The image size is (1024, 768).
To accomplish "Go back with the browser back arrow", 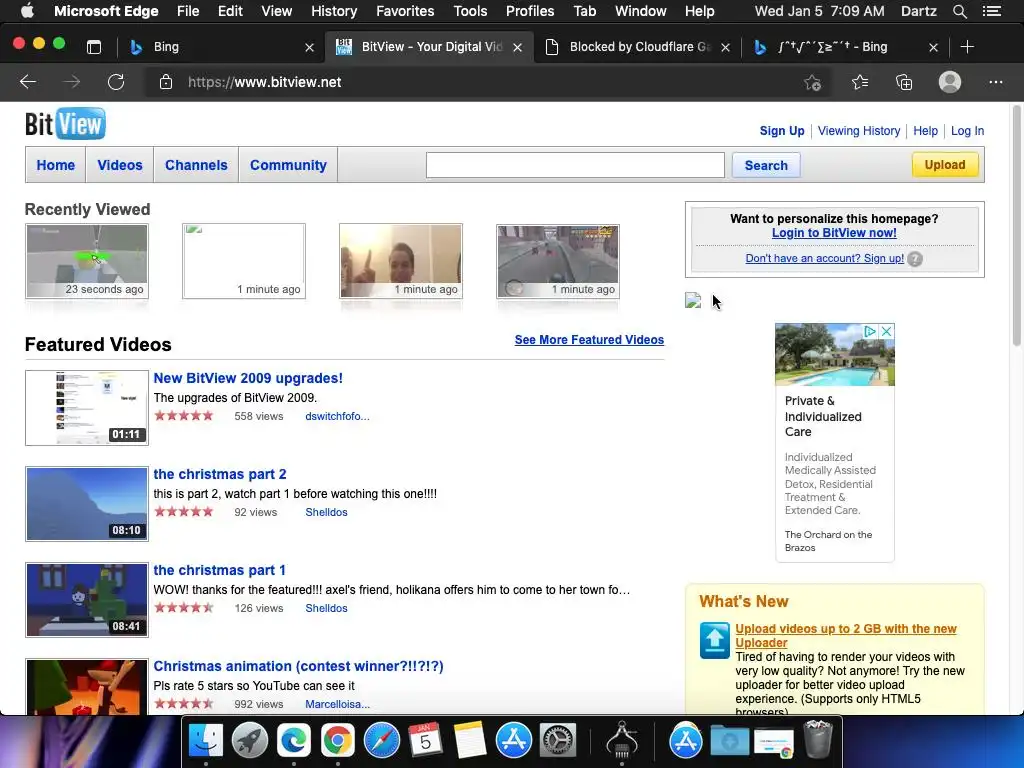I will [x=27, y=82].
